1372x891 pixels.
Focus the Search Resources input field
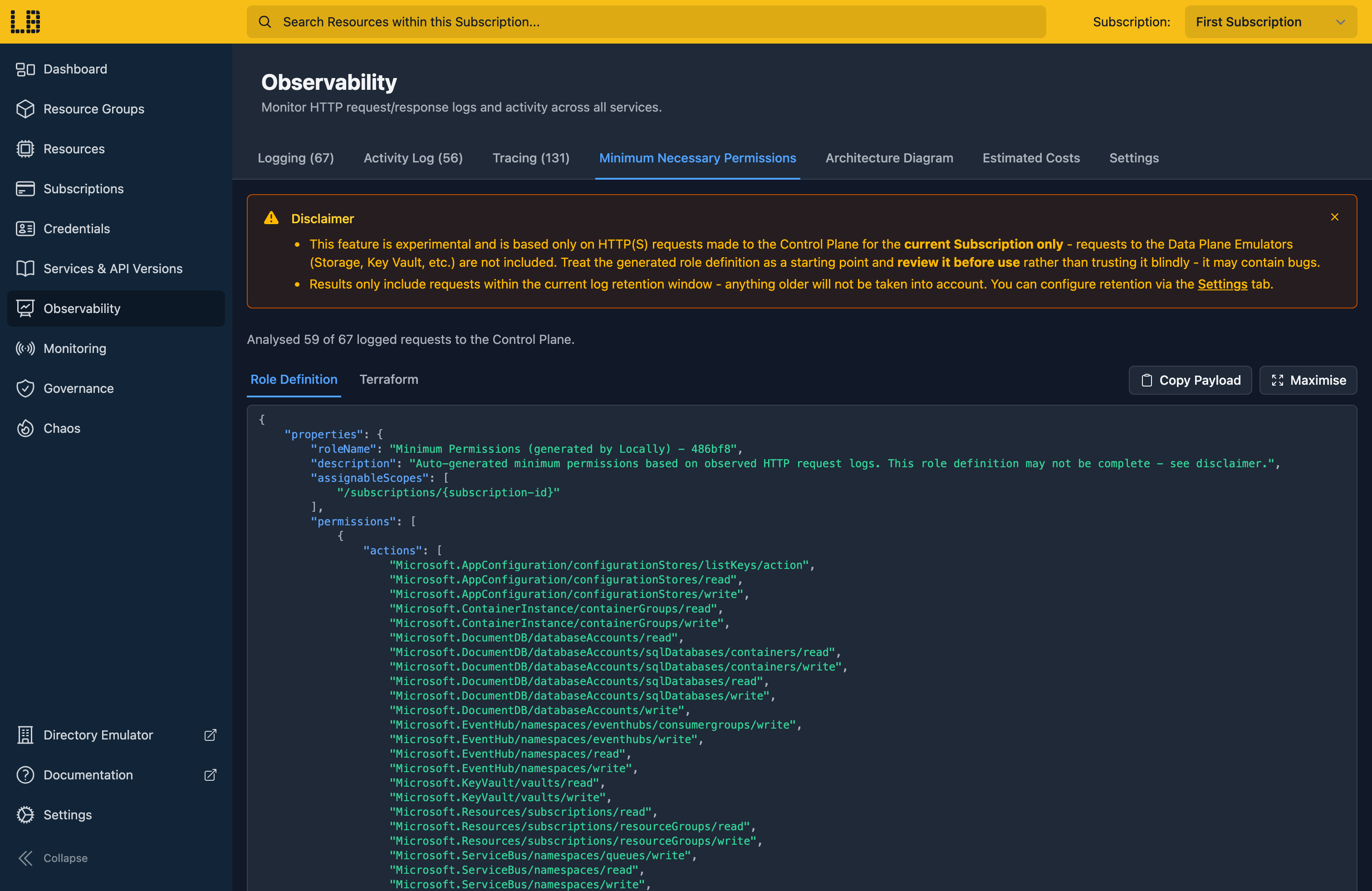click(x=646, y=22)
